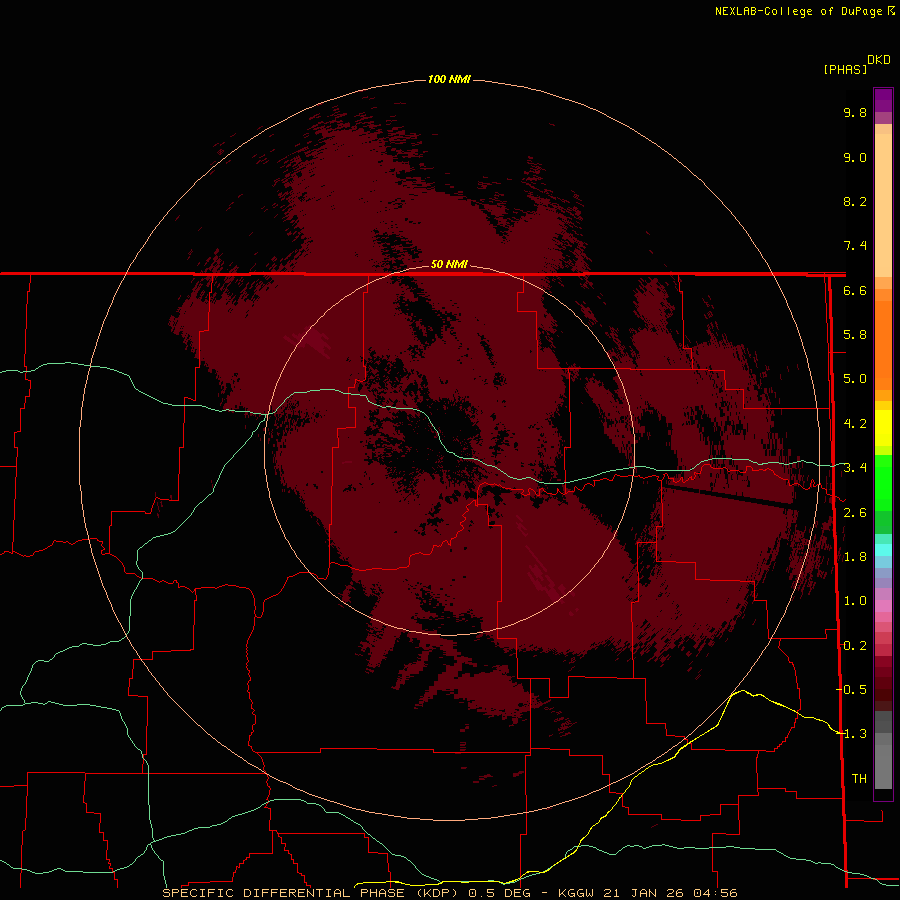Click the 04:56 time in the caption
Screen dimensions: 900x900
pyautogui.click(x=715, y=893)
